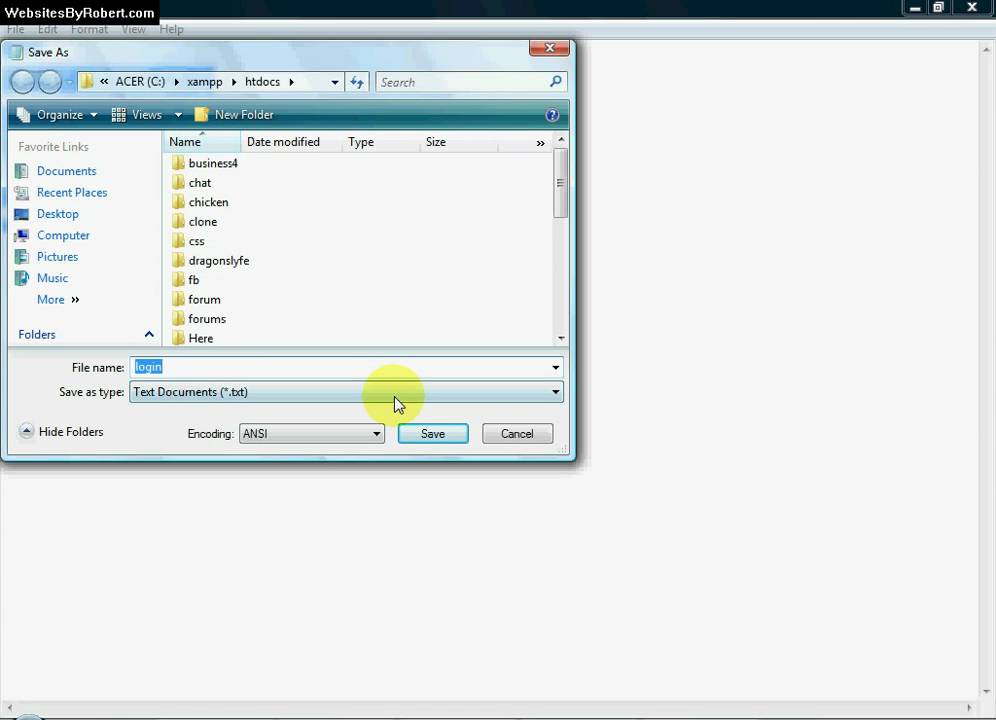Click the Hide Folders label

pyautogui.click(x=71, y=431)
